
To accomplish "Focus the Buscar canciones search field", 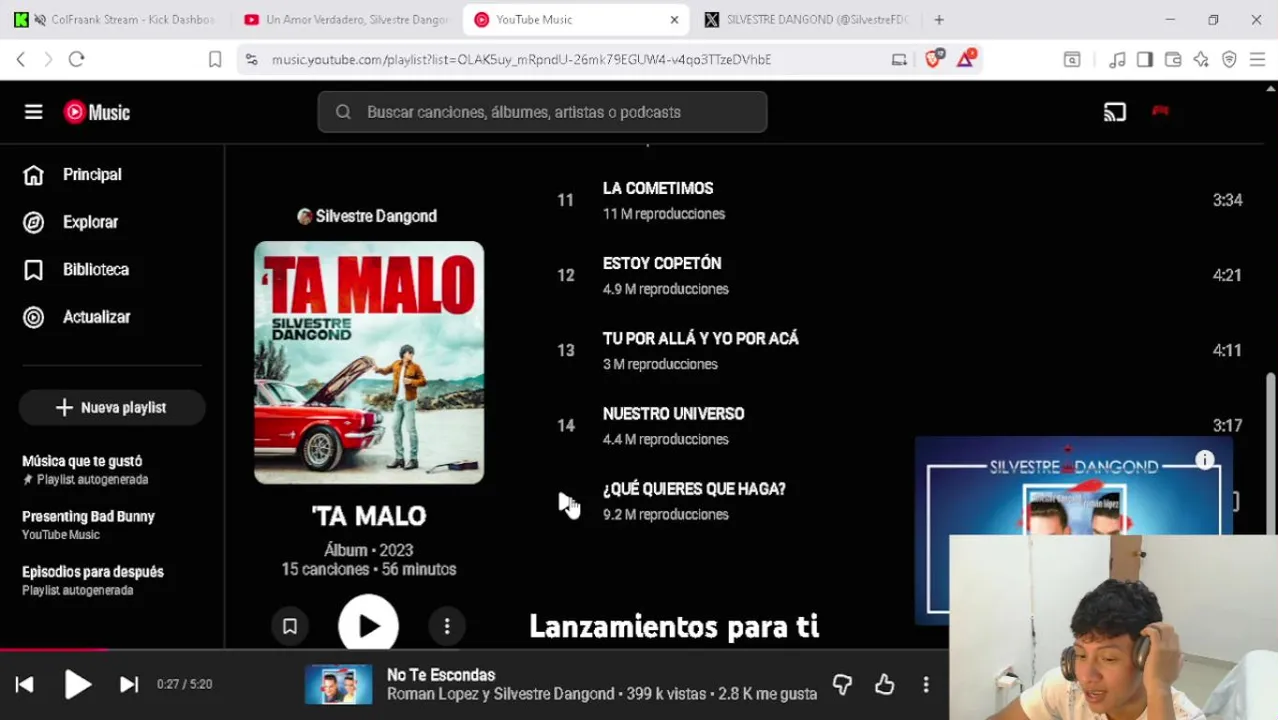I will [542, 112].
